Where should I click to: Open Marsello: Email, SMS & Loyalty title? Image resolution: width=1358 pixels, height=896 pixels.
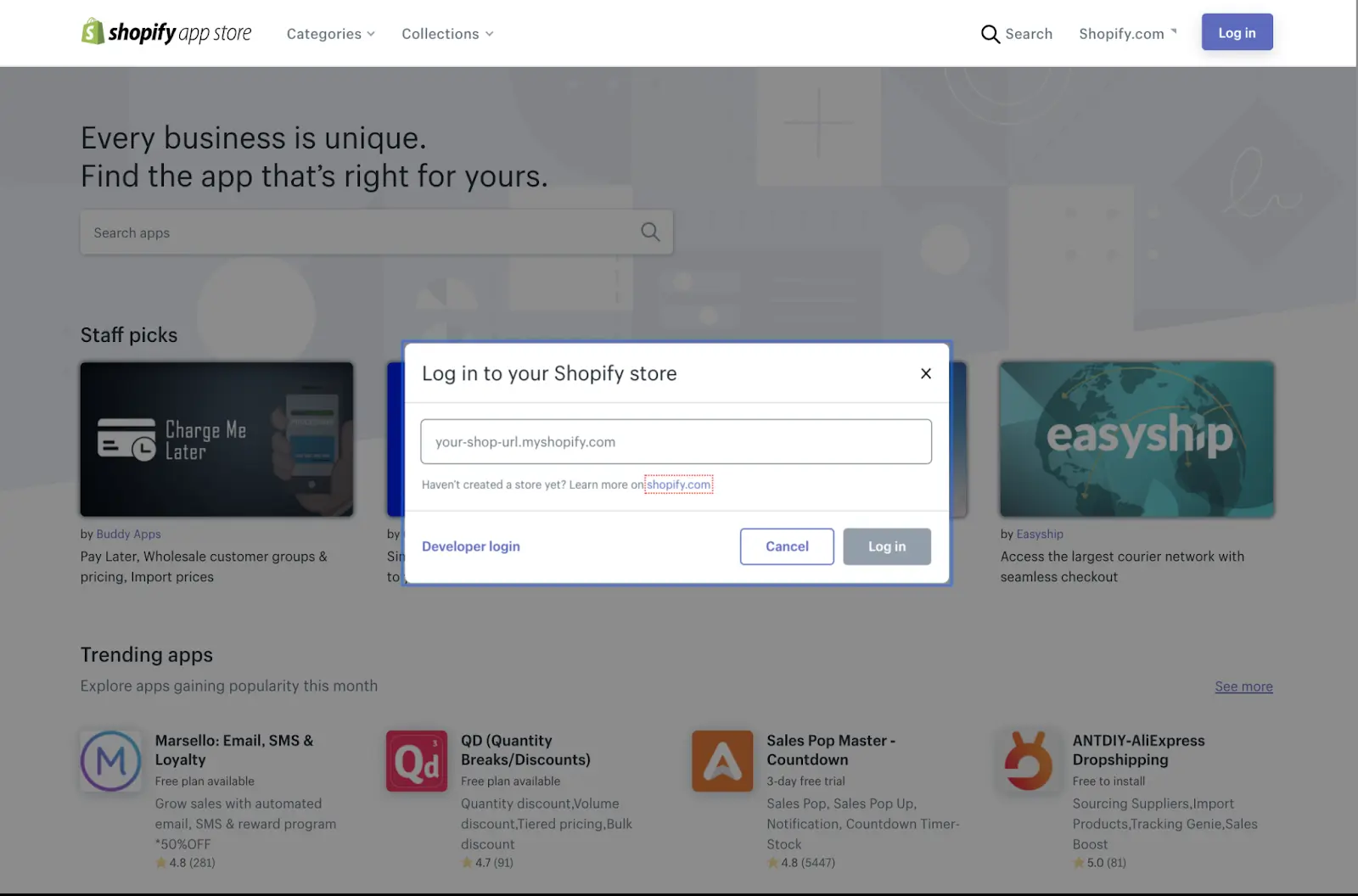coord(234,750)
